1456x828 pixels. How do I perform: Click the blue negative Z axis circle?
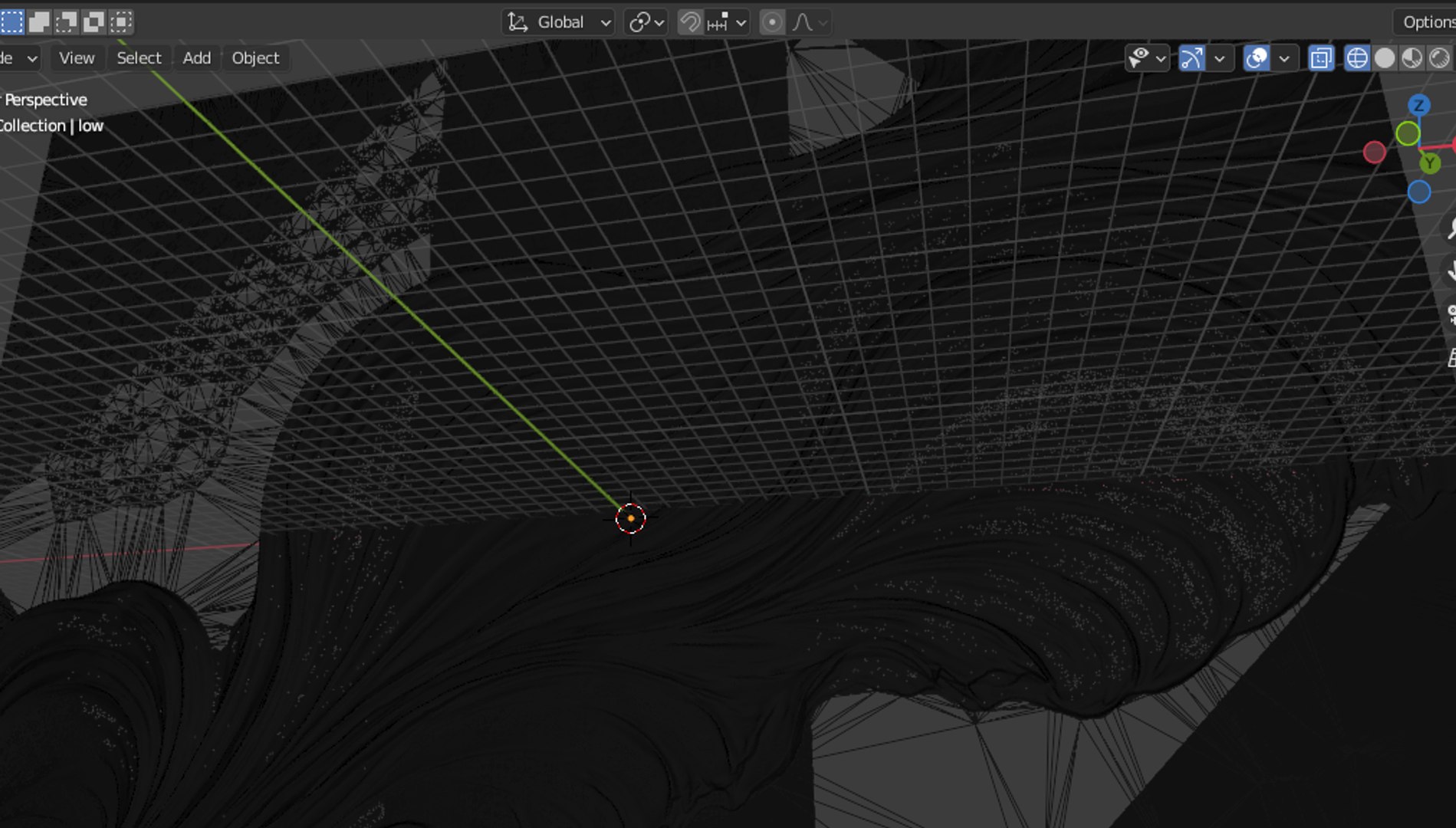[x=1419, y=192]
